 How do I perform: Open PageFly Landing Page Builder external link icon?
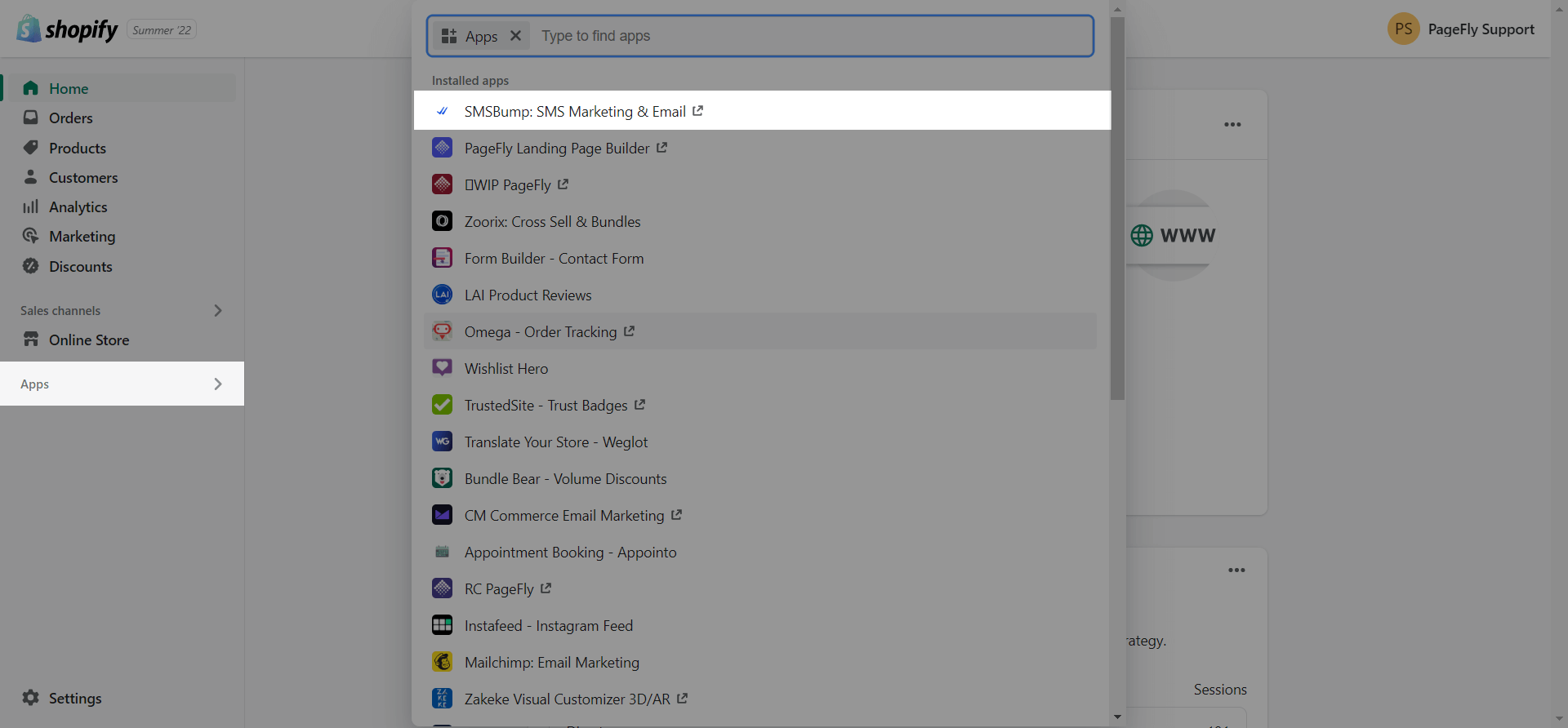[661, 148]
